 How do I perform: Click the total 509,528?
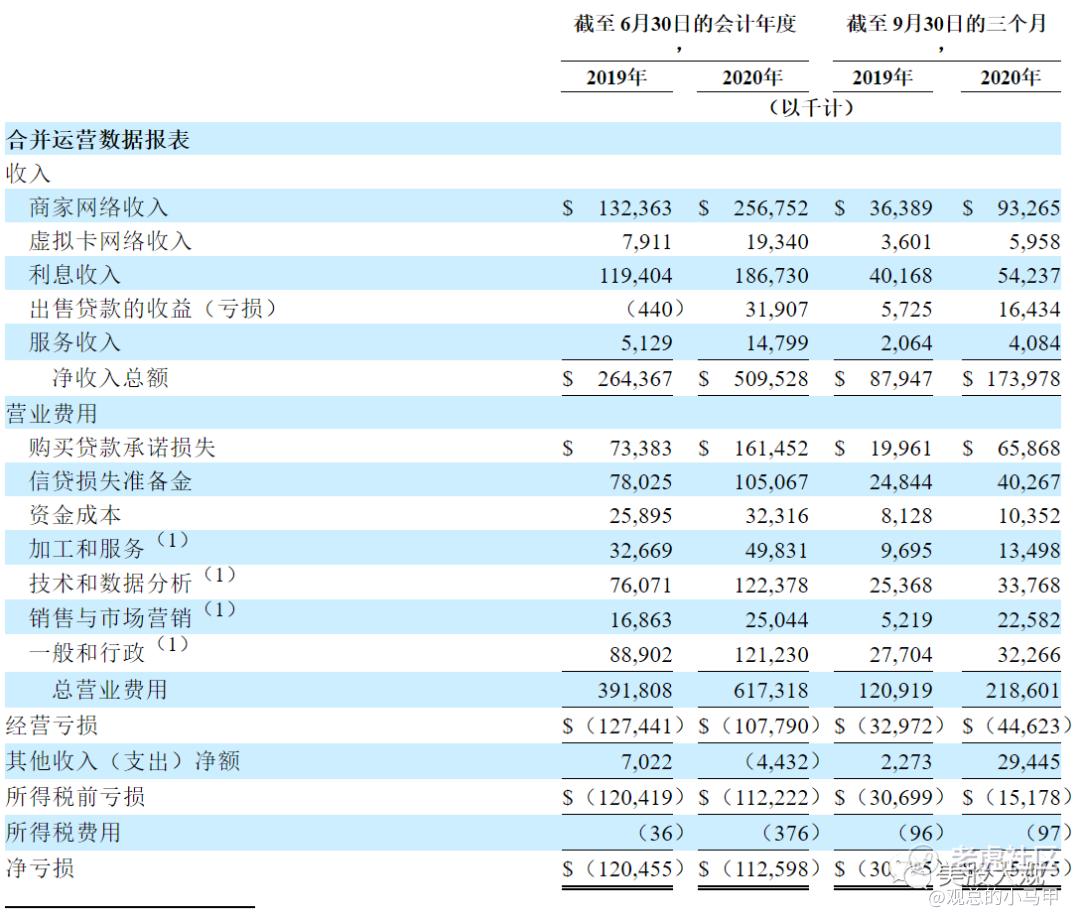click(771, 379)
